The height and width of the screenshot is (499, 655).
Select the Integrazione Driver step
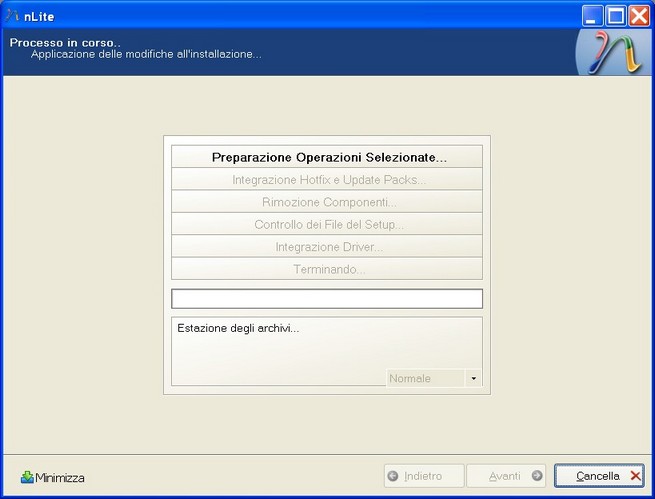(327, 247)
